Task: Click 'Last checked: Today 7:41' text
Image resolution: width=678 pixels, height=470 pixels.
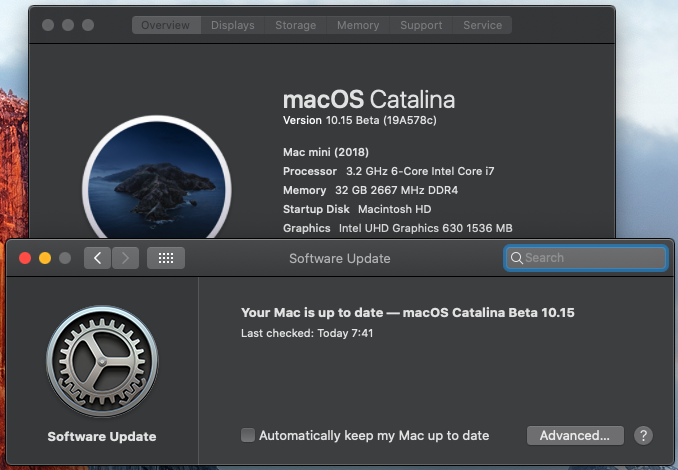Action: [307, 333]
